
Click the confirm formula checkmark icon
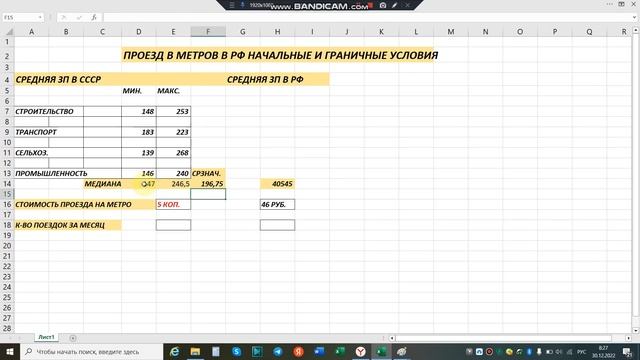click(79, 18)
